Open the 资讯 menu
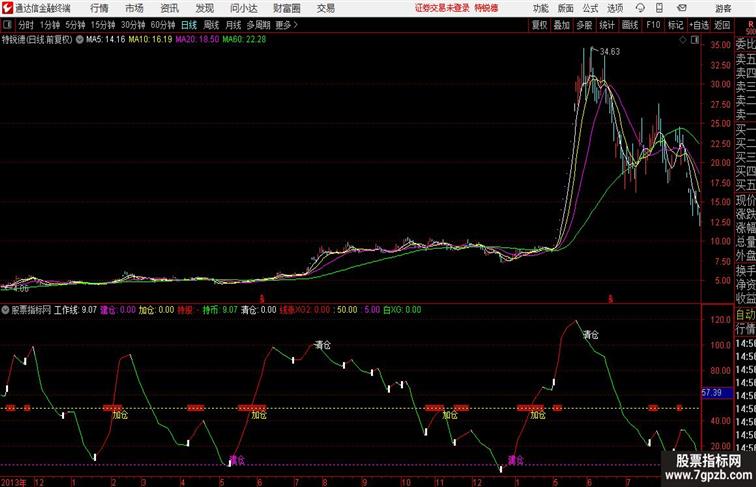This screenshot has width=756, height=487. [169, 8]
